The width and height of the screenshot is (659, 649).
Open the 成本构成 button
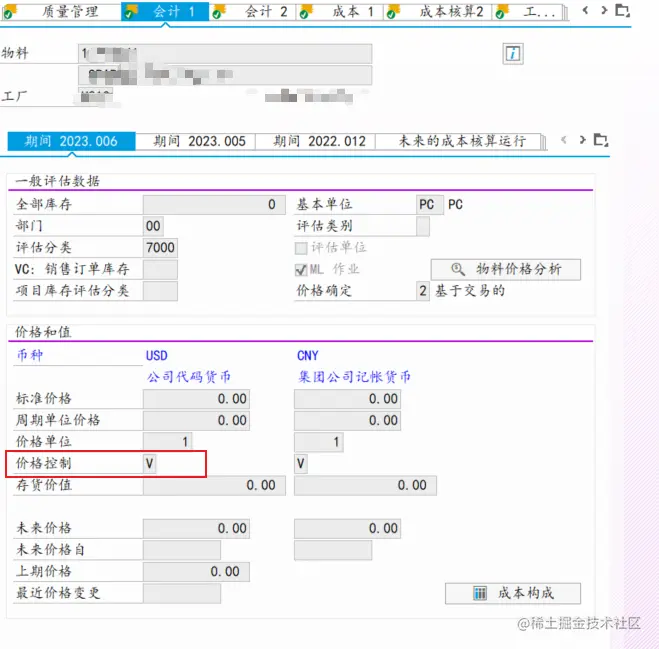(513, 594)
